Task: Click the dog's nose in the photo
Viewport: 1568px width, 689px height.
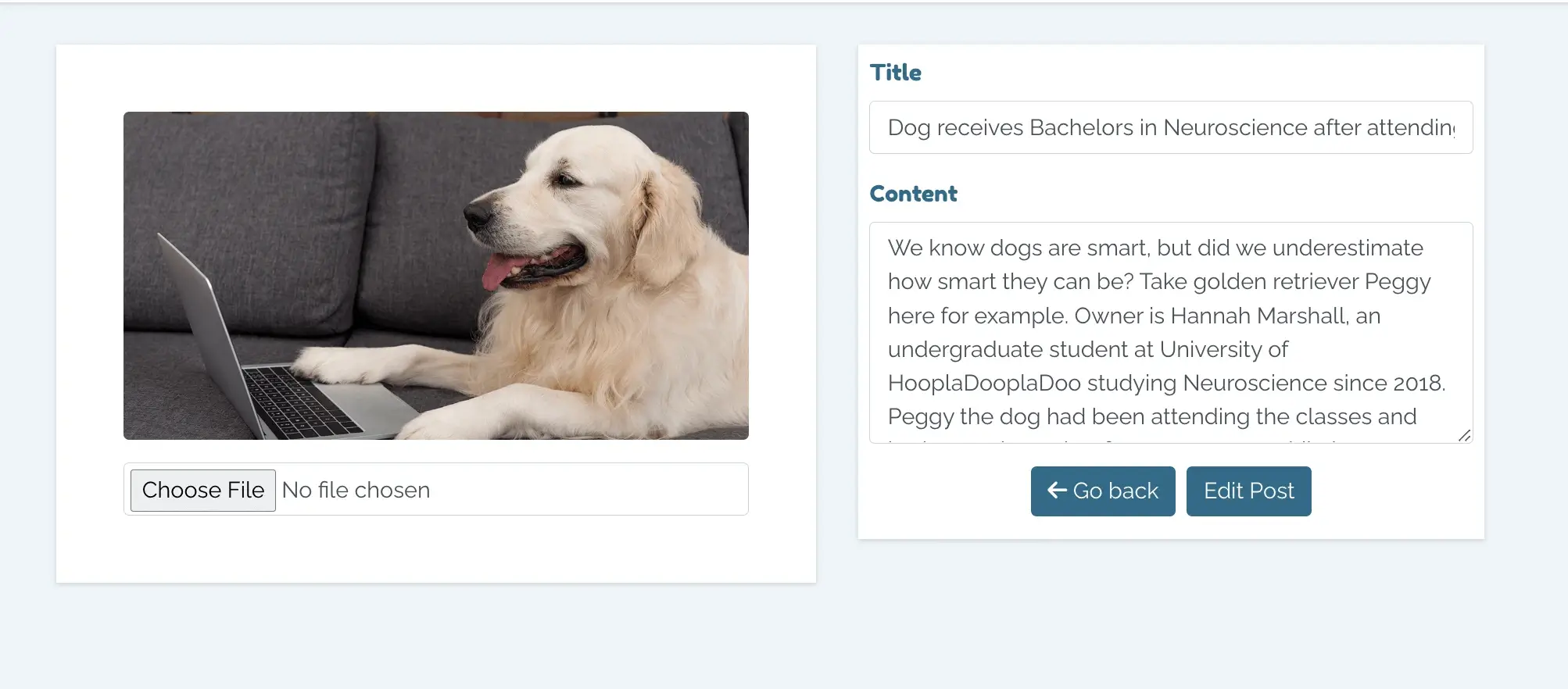Action: [x=475, y=214]
